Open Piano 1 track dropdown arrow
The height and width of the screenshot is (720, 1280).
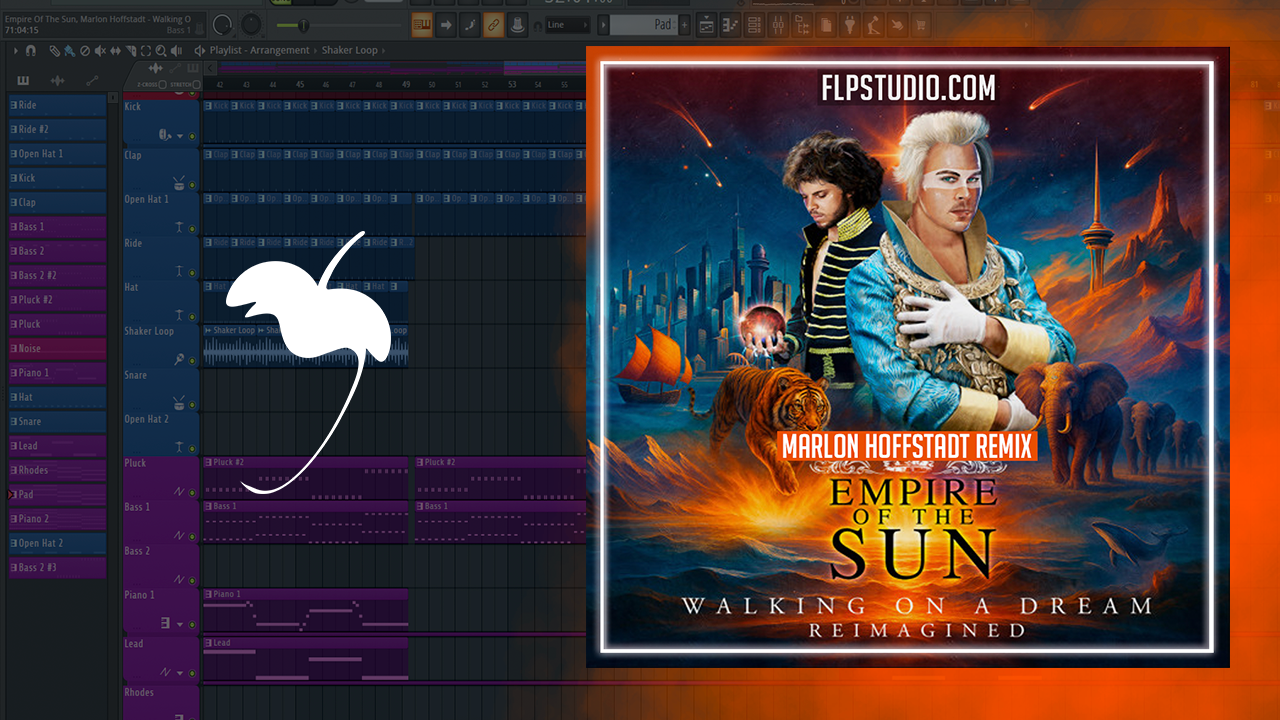(x=180, y=625)
